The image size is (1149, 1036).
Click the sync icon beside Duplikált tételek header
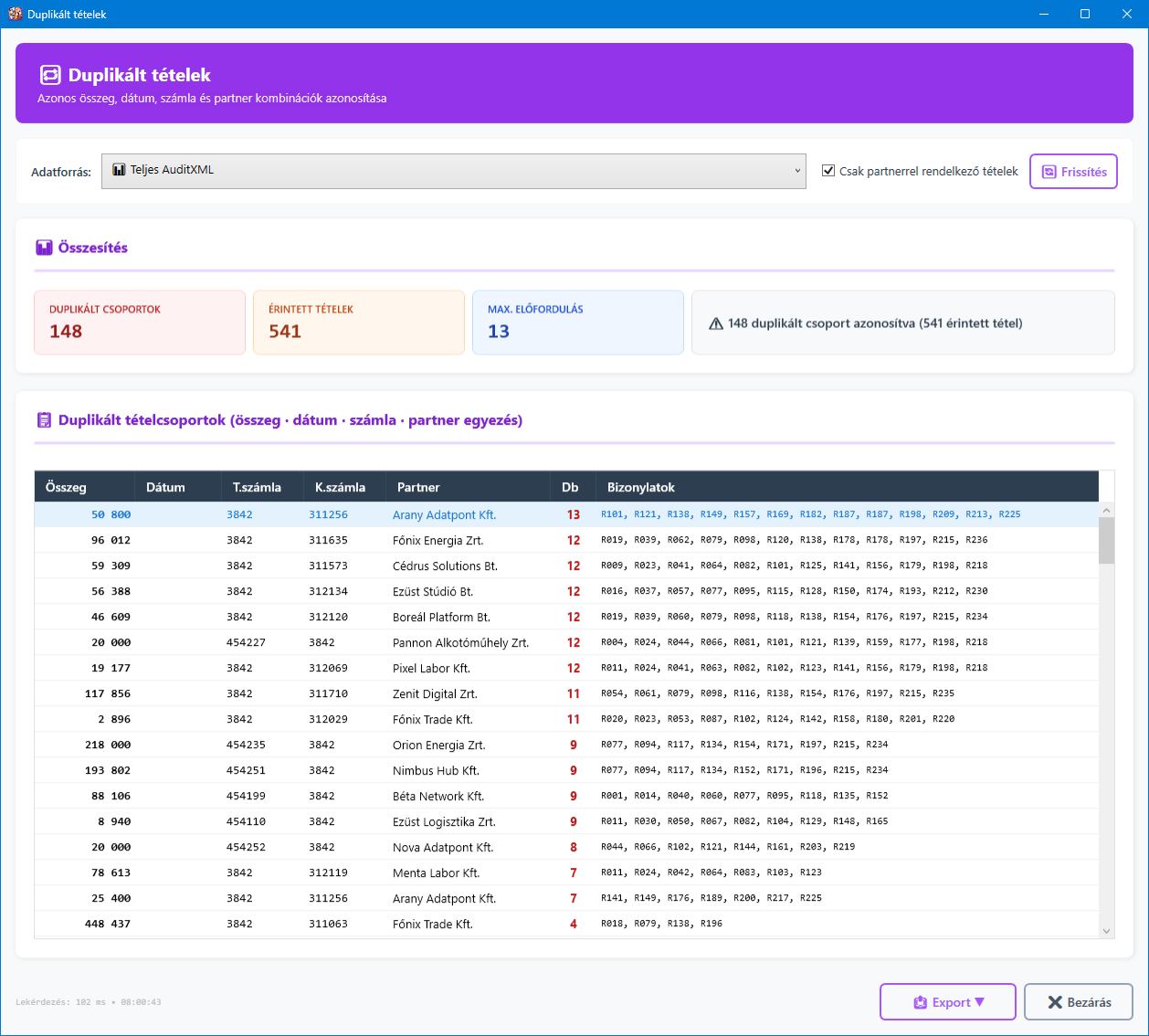click(50, 75)
